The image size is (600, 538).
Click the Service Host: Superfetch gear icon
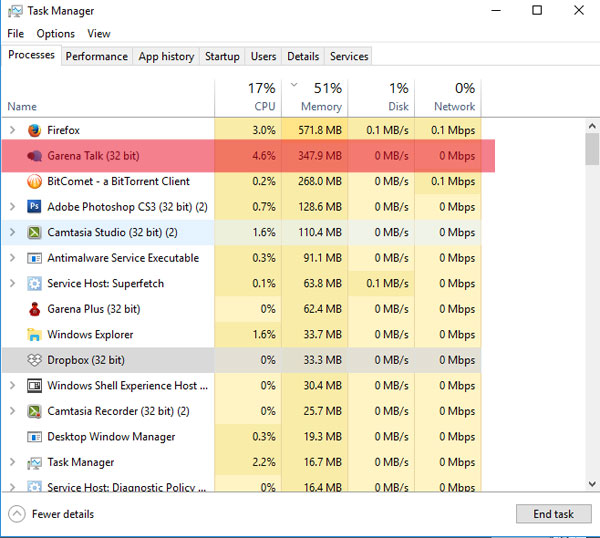[x=34, y=284]
